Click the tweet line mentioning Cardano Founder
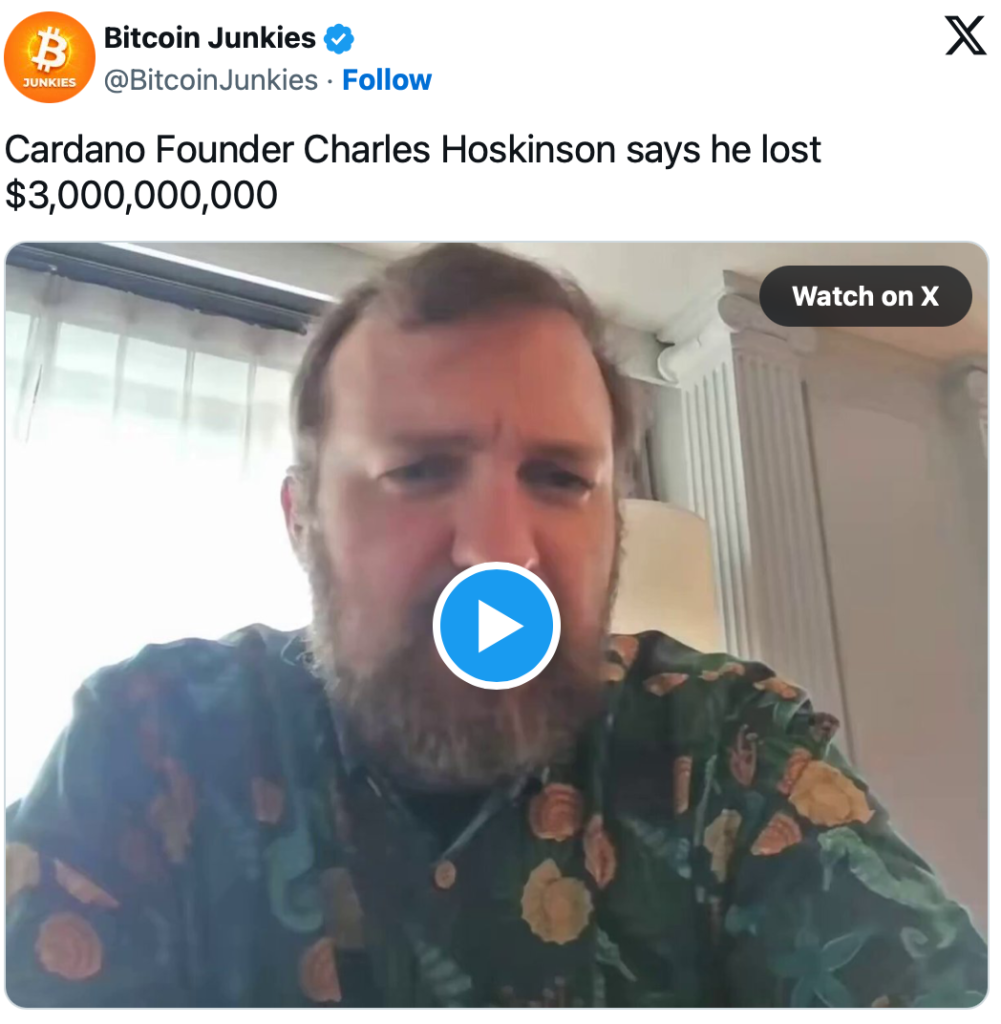The image size is (1001, 1024). pyautogui.click(x=413, y=150)
